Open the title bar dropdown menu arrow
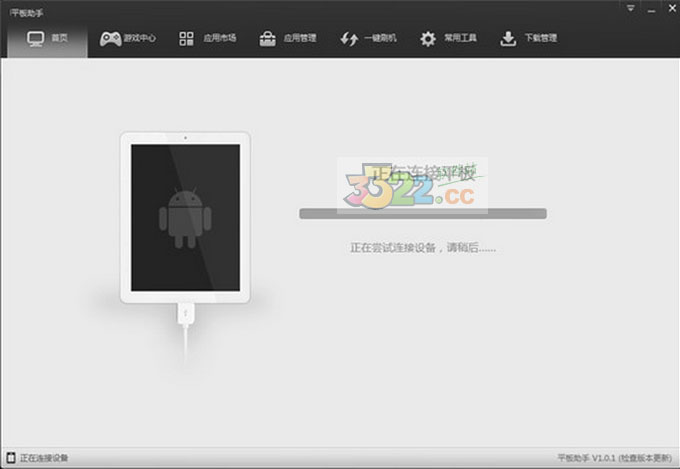 pos(631,8)
